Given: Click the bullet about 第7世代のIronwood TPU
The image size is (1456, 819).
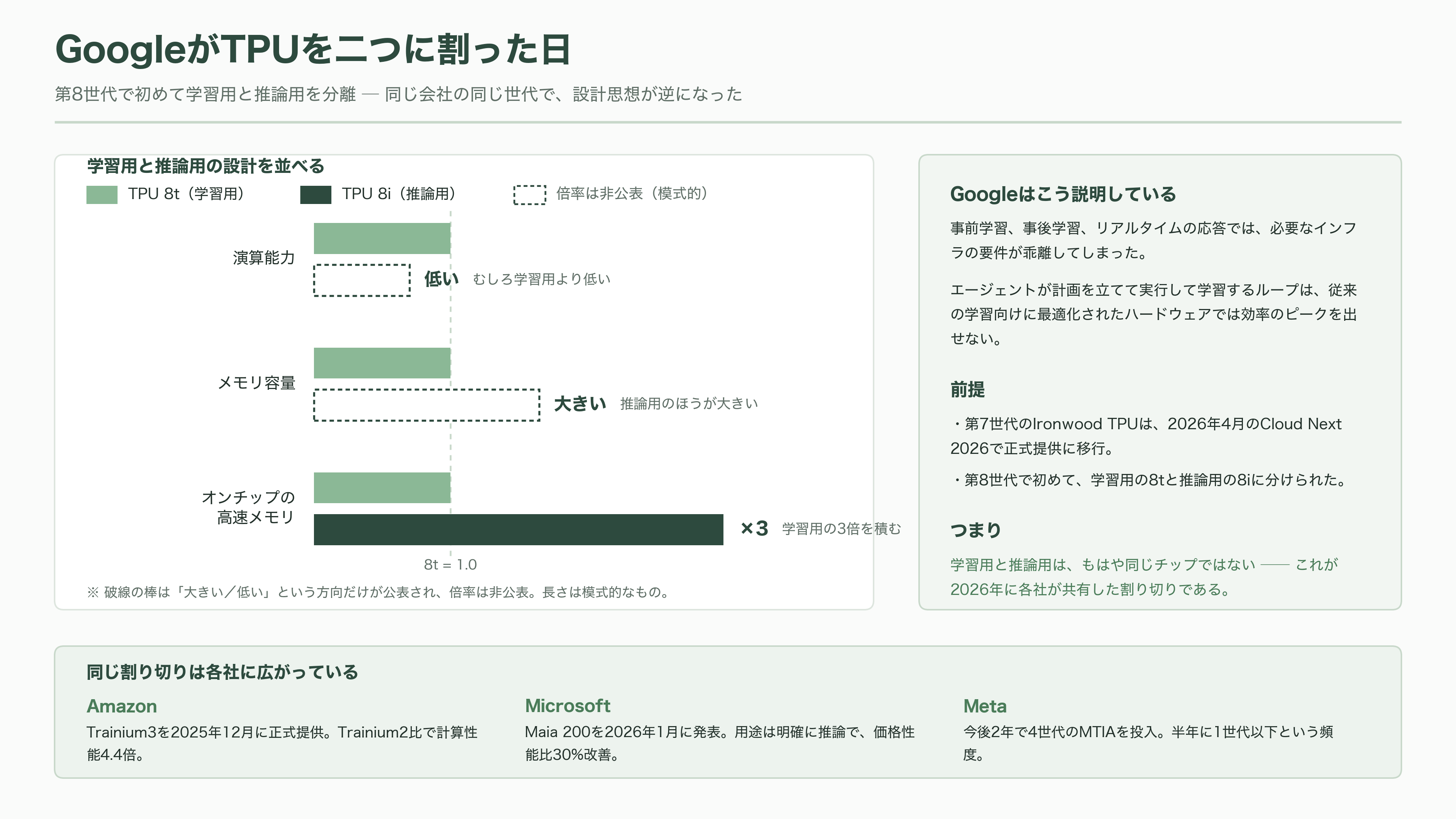Looking at the screenshot, I should coord(1146,436).
